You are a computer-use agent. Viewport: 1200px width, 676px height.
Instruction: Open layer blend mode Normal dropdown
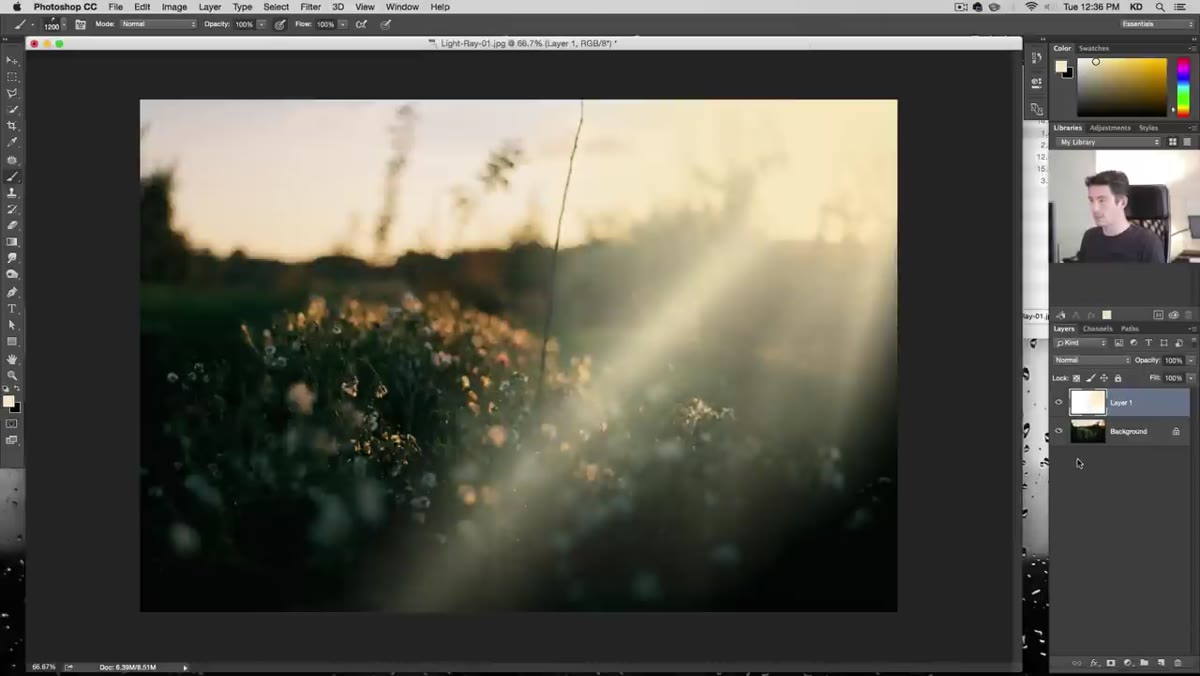[x=1092, y=360]
